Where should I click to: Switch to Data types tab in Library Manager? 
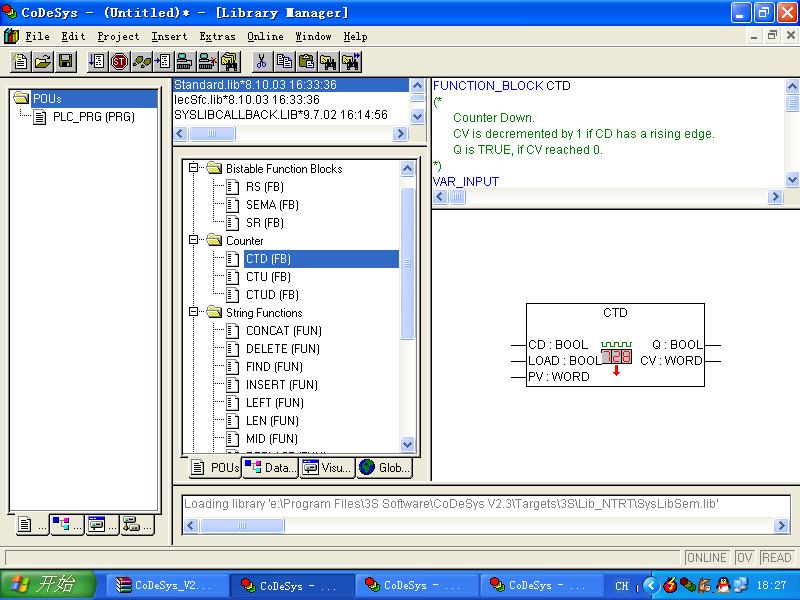point(270,467)
